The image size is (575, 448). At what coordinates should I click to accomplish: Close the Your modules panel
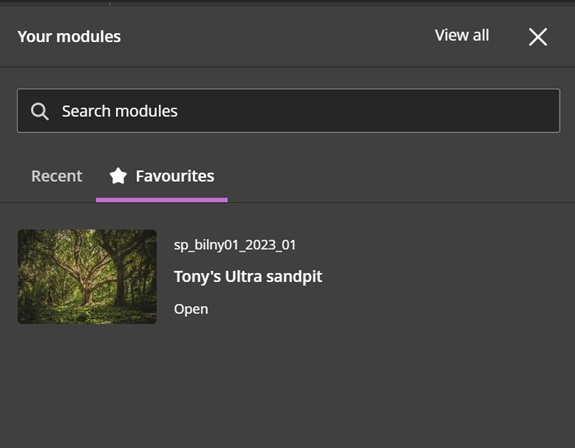(x=538, y=37)
